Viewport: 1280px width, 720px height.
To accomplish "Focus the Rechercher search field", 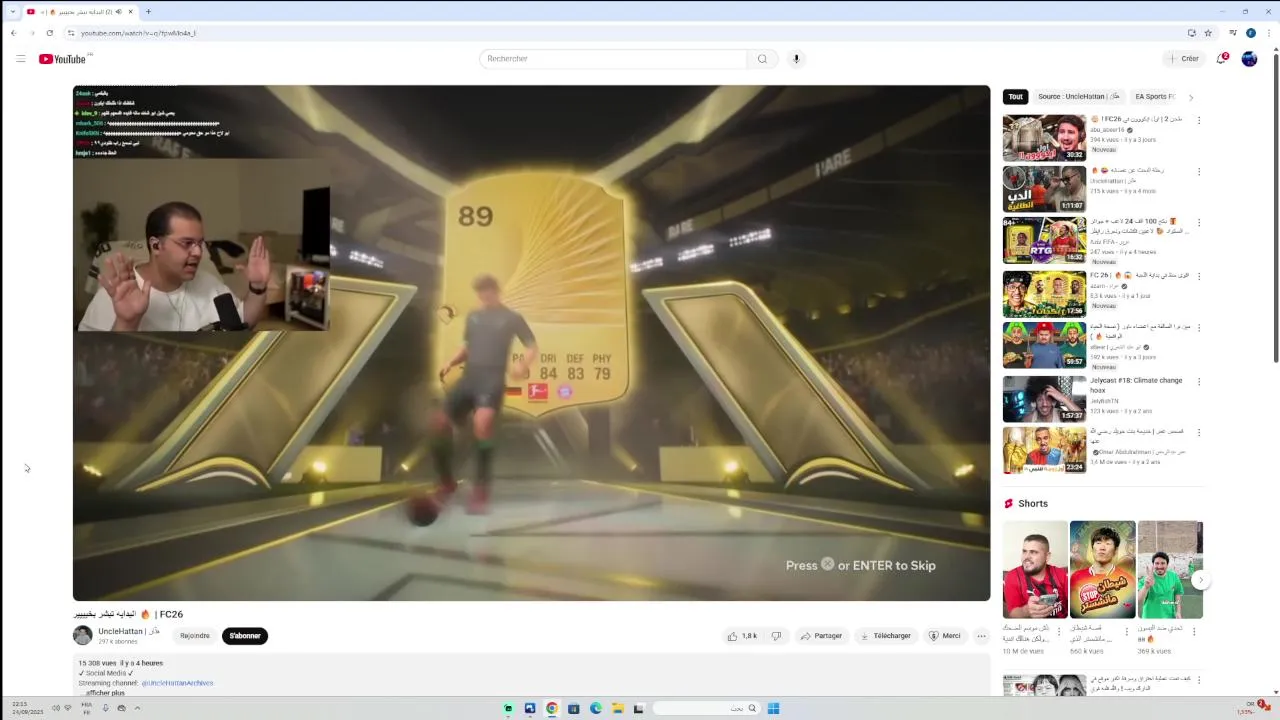I will tap(613, 59).
